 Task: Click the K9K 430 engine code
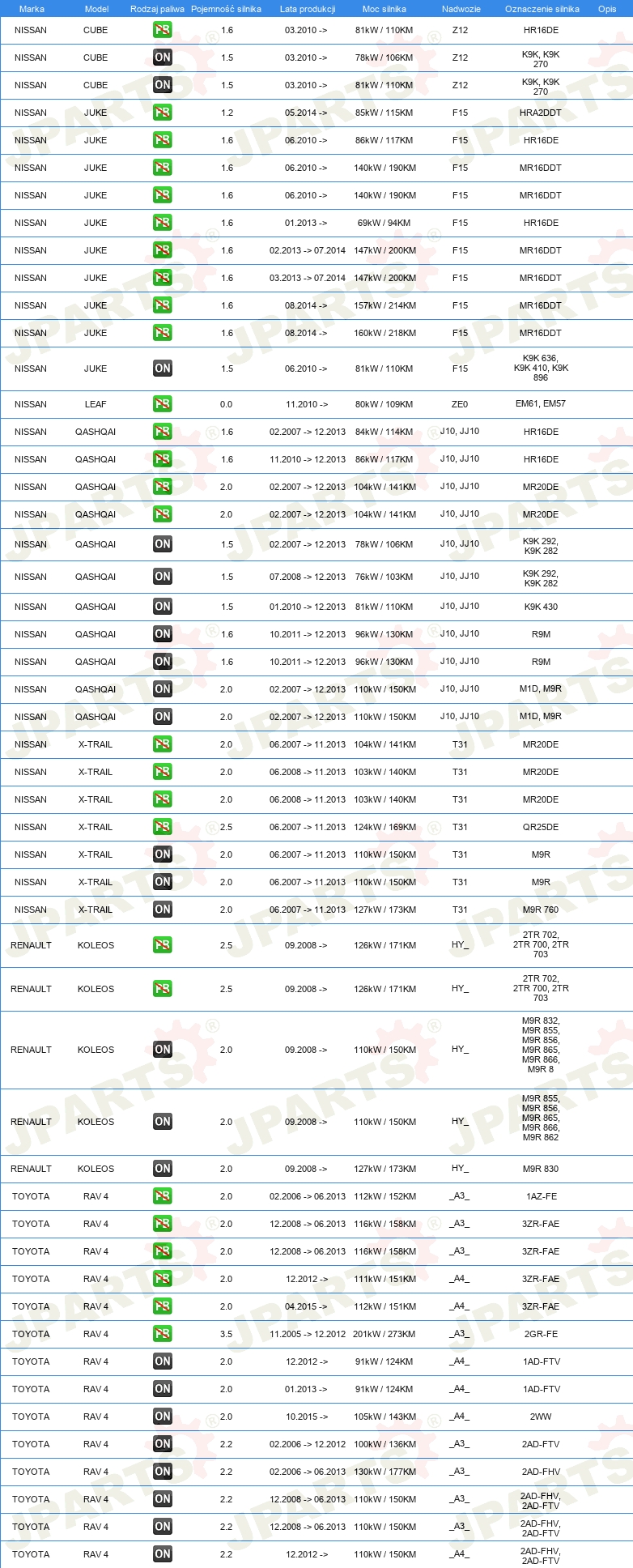coord(541,607)
